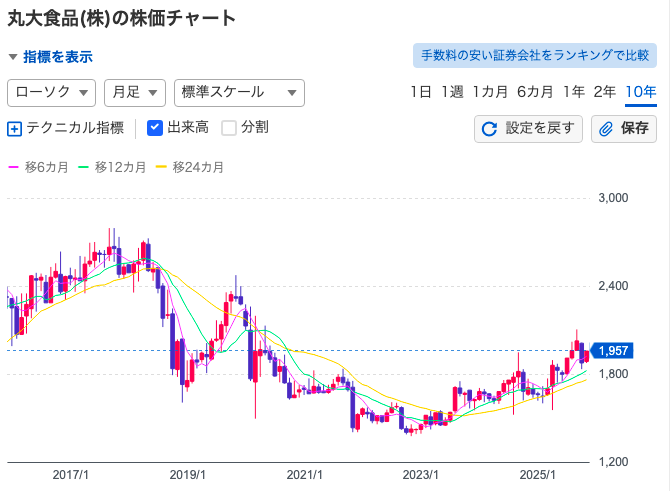The image size is (670, 491).
Task: Click the reset settings refresh icon
Action: [x=489, y=129]
